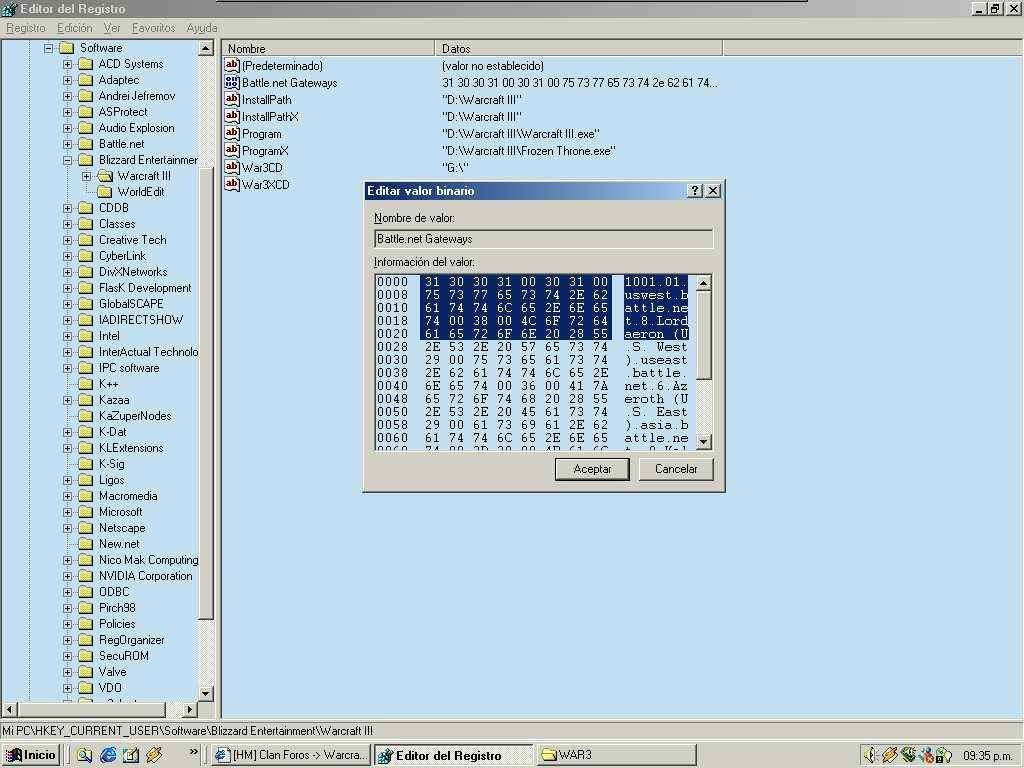
Task: Select the Netscape key in tree
Action: click(x=122, y=528)
